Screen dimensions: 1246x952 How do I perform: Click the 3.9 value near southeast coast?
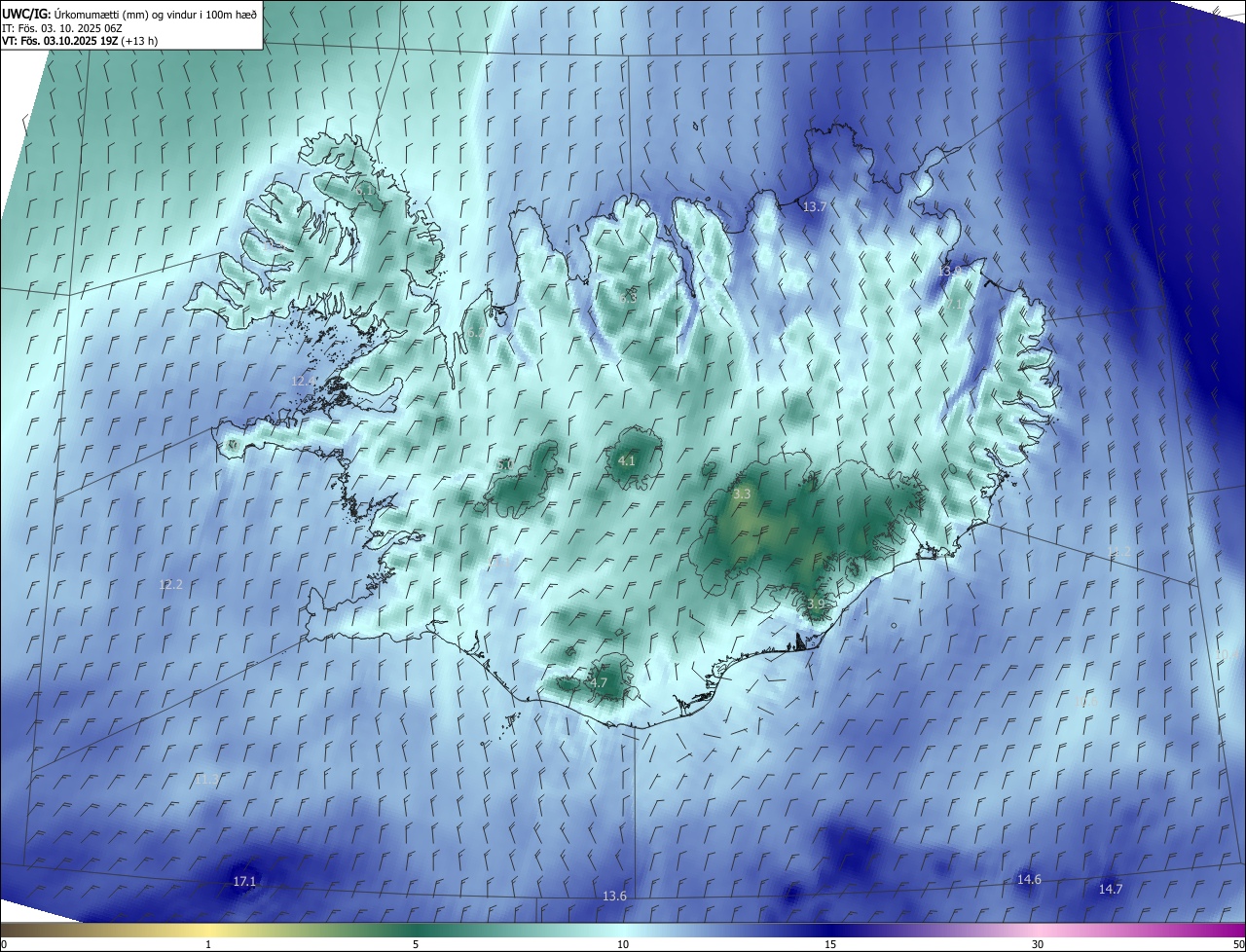[x=816, y=604]
